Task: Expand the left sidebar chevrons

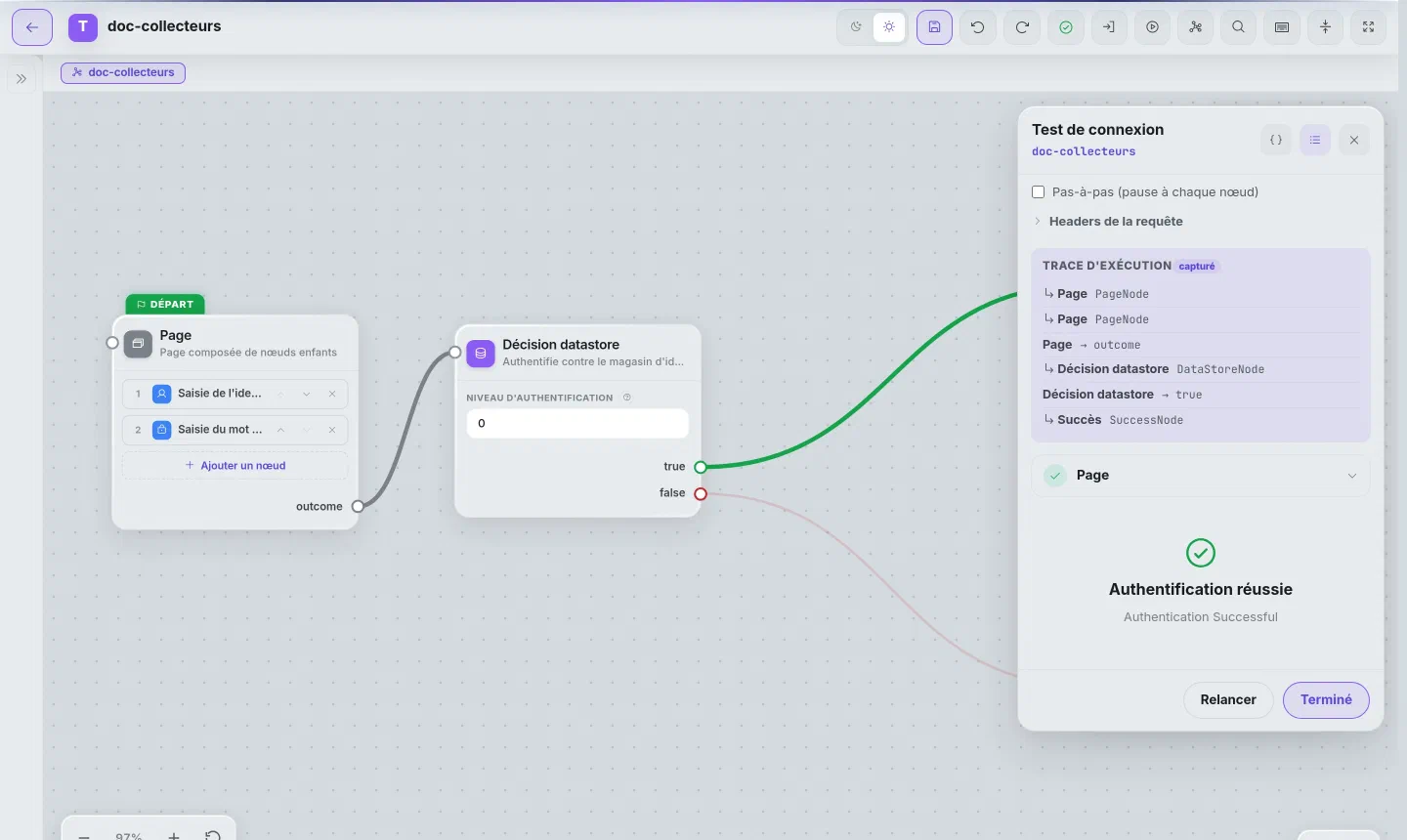Action: pyautogui.click(x=21, y=79)
